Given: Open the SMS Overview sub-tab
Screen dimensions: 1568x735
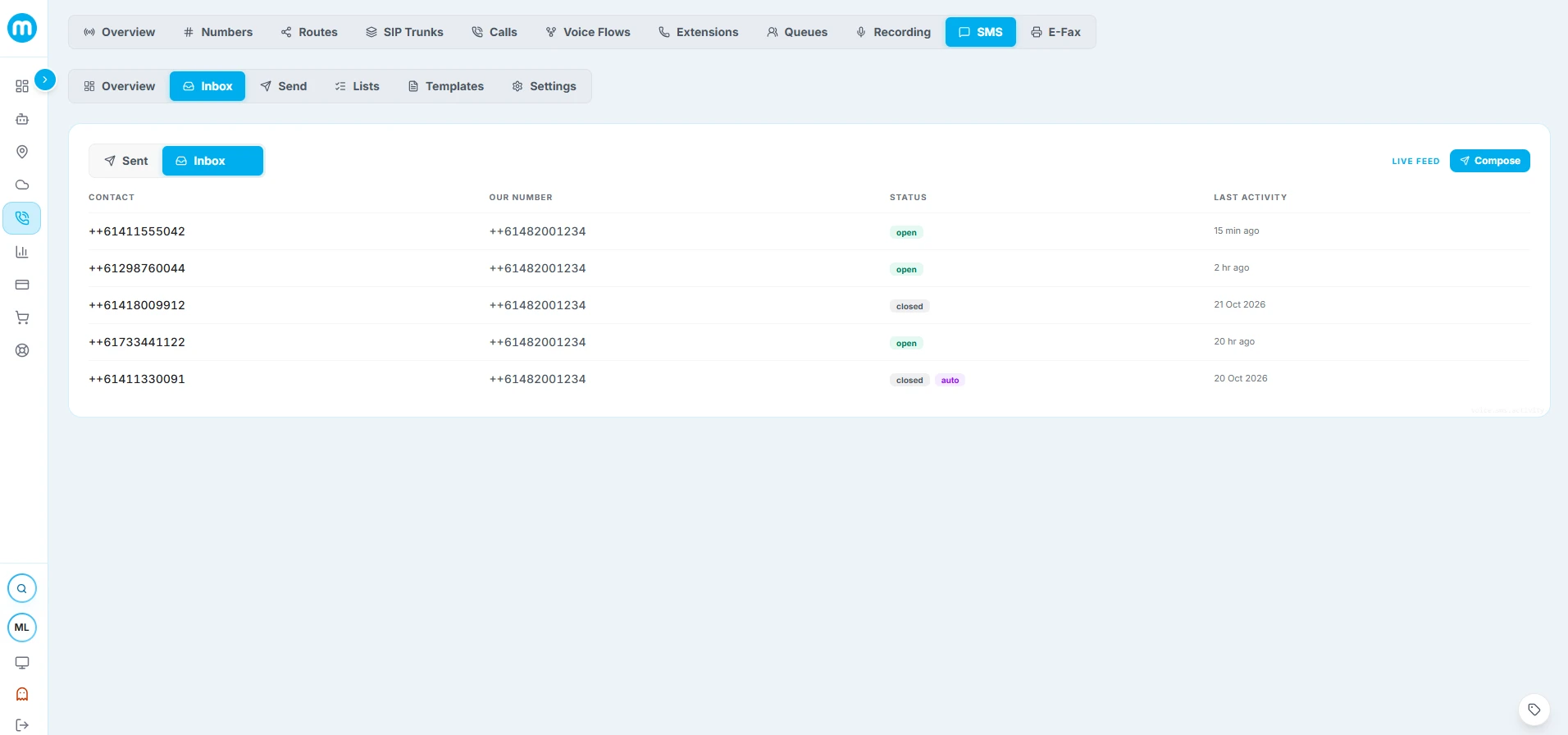Looking at the screenshot, I should pyautogui.click(x=120, y=86).
